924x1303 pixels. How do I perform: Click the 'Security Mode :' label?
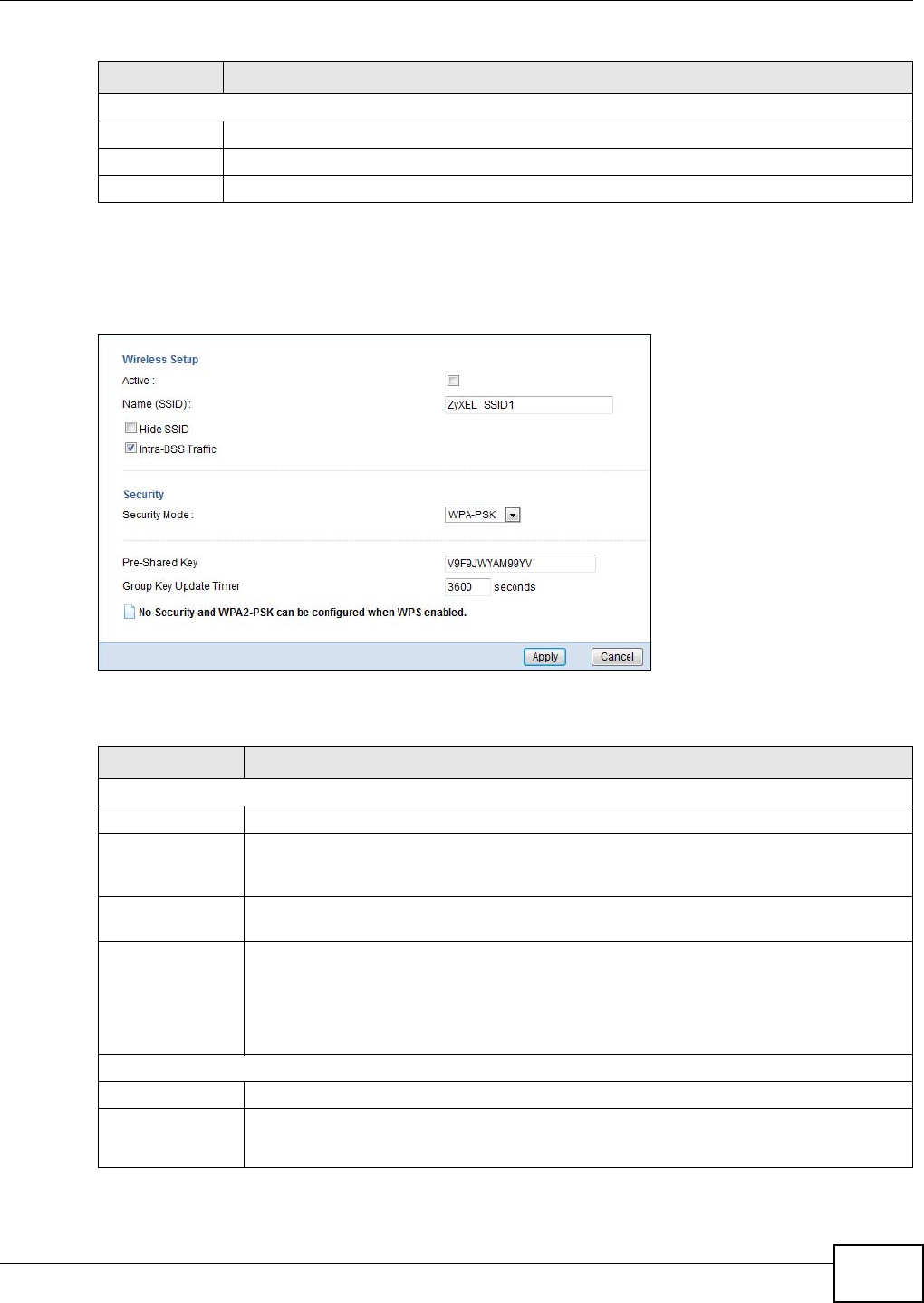tap(158, 515)
